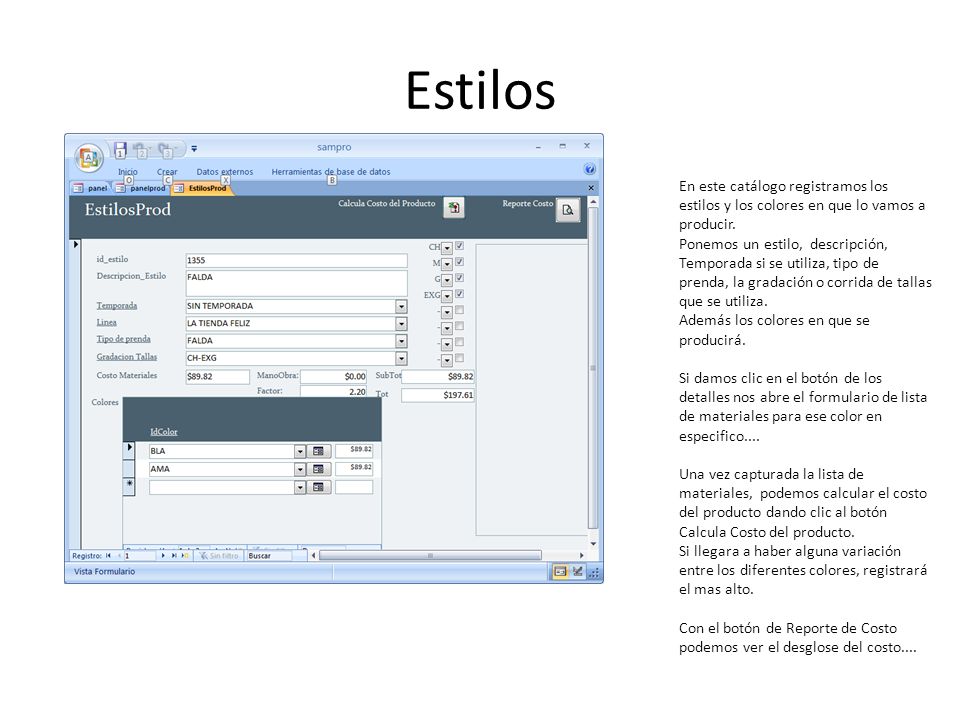The height and width of the screenshot is (720, 960).
Task: Toggle the G size checkbox
Action: pyautogui.click(x=459, y=278)
